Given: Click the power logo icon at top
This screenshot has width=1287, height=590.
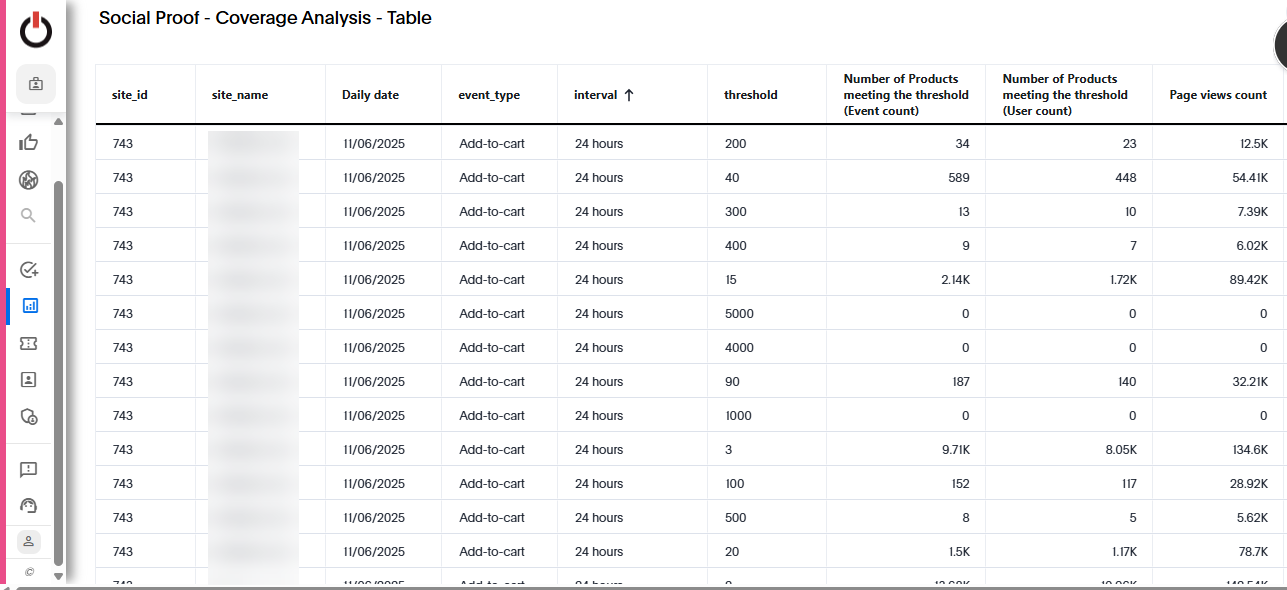Looking at the screenshot, I should click(36, 31).
